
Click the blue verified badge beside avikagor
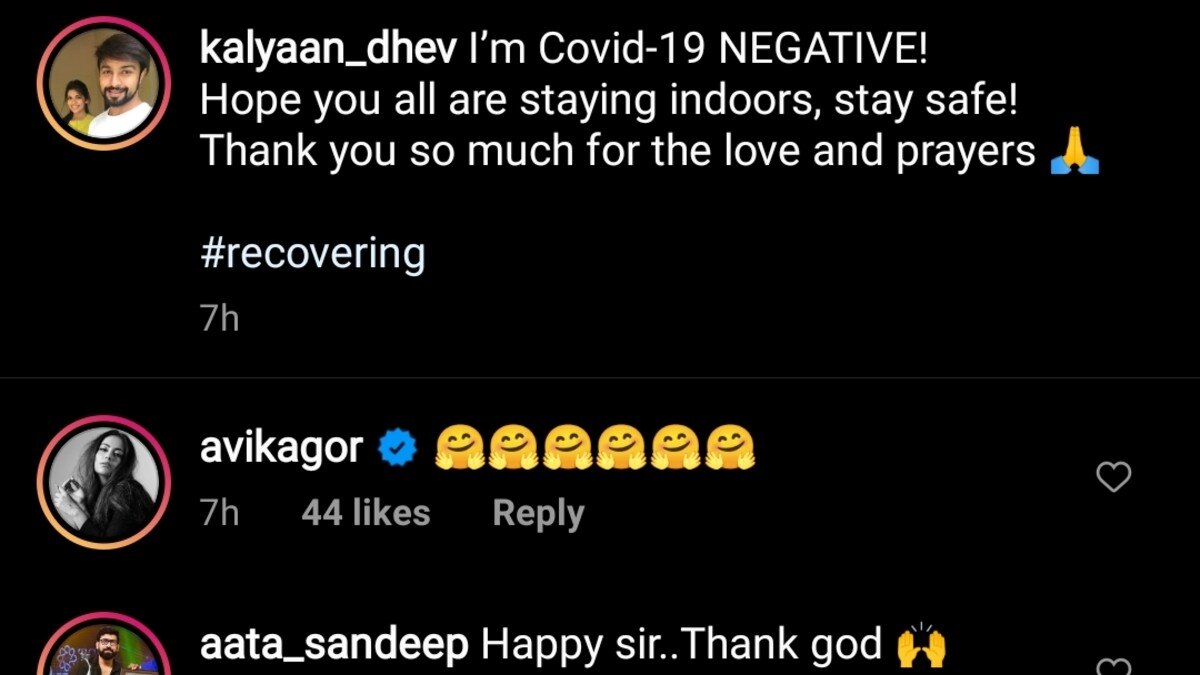[x=397, y=450]
